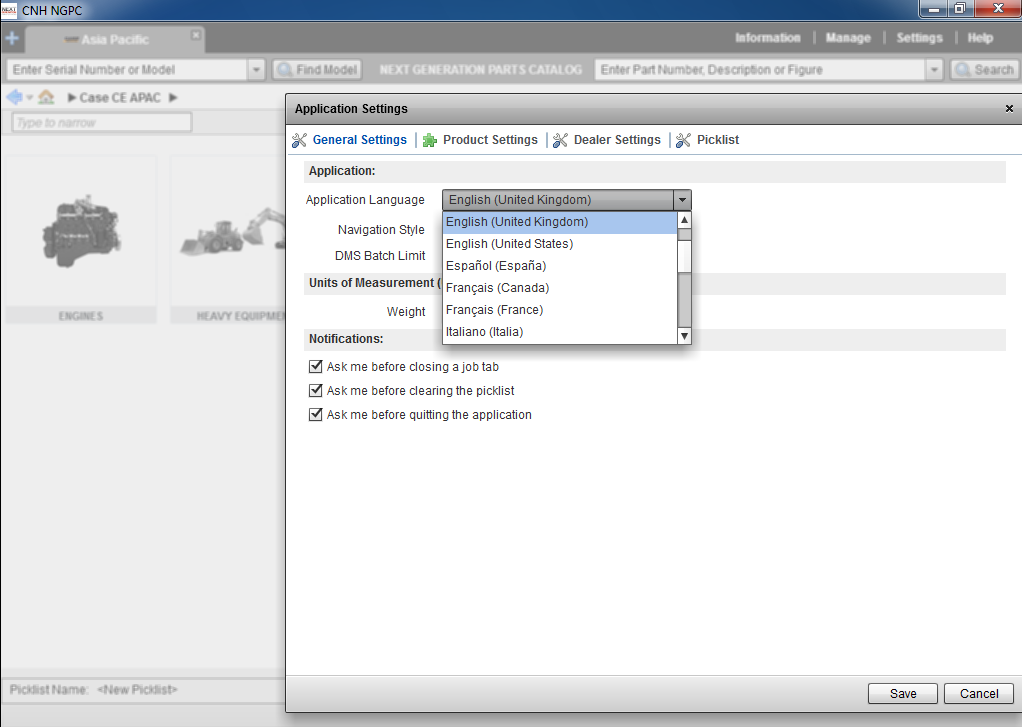The image size is (1022, 727).
Task: Save the application settings
Action: tap(903, 693)
